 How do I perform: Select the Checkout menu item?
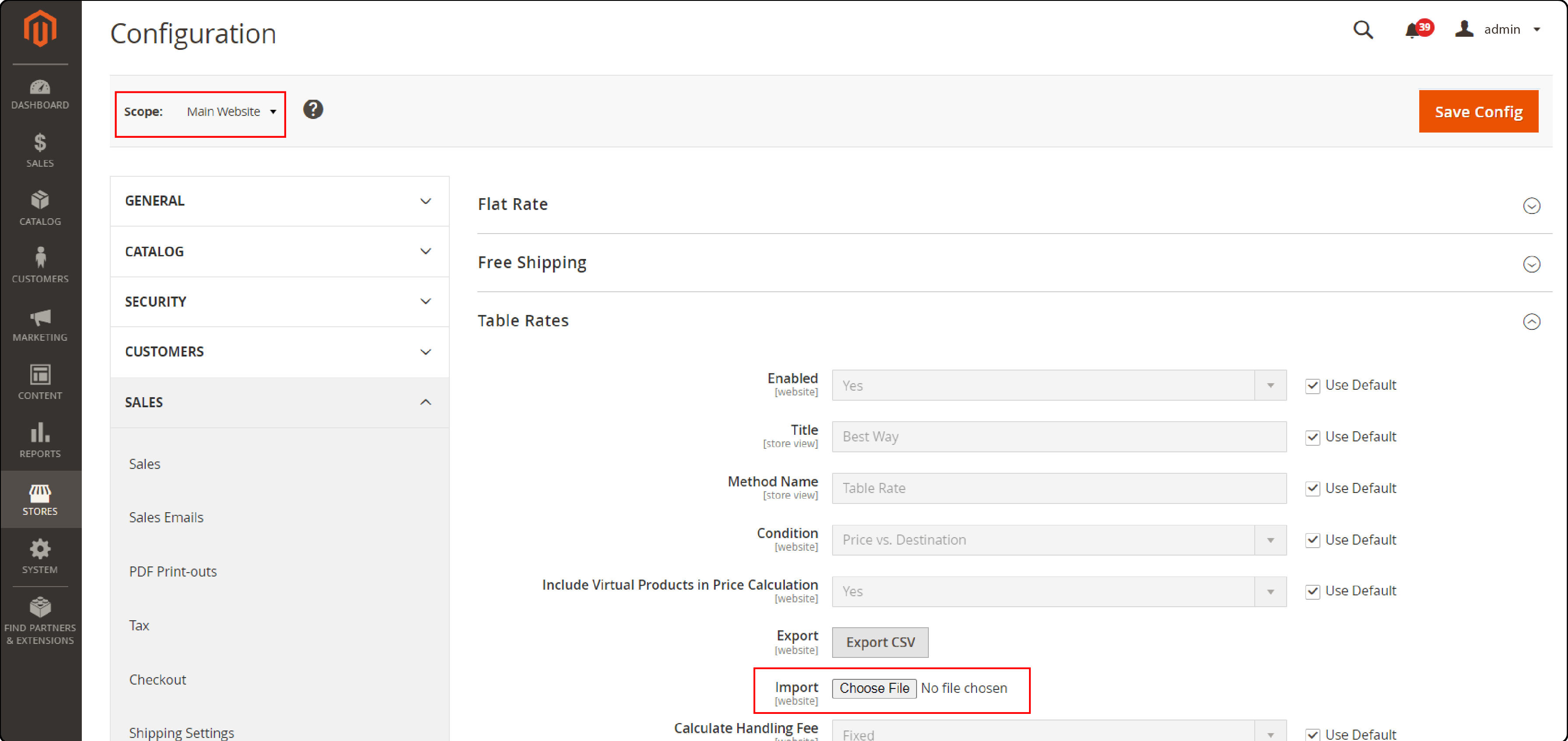click(x=157, y=679)
